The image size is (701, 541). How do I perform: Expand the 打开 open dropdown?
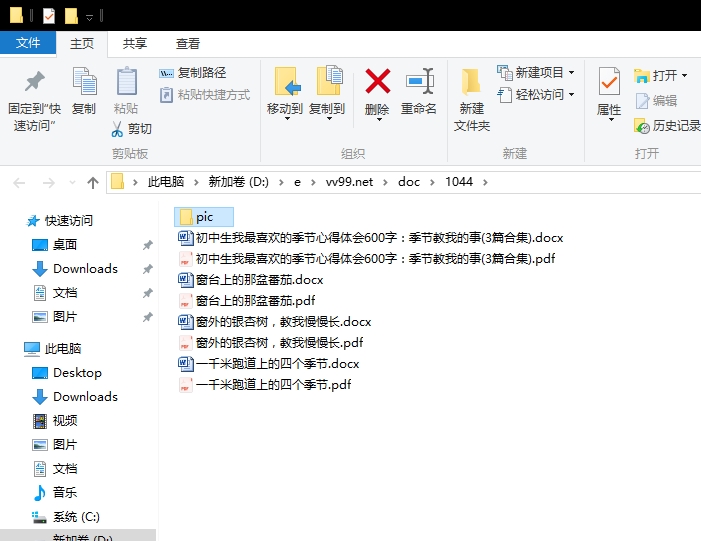684,76
